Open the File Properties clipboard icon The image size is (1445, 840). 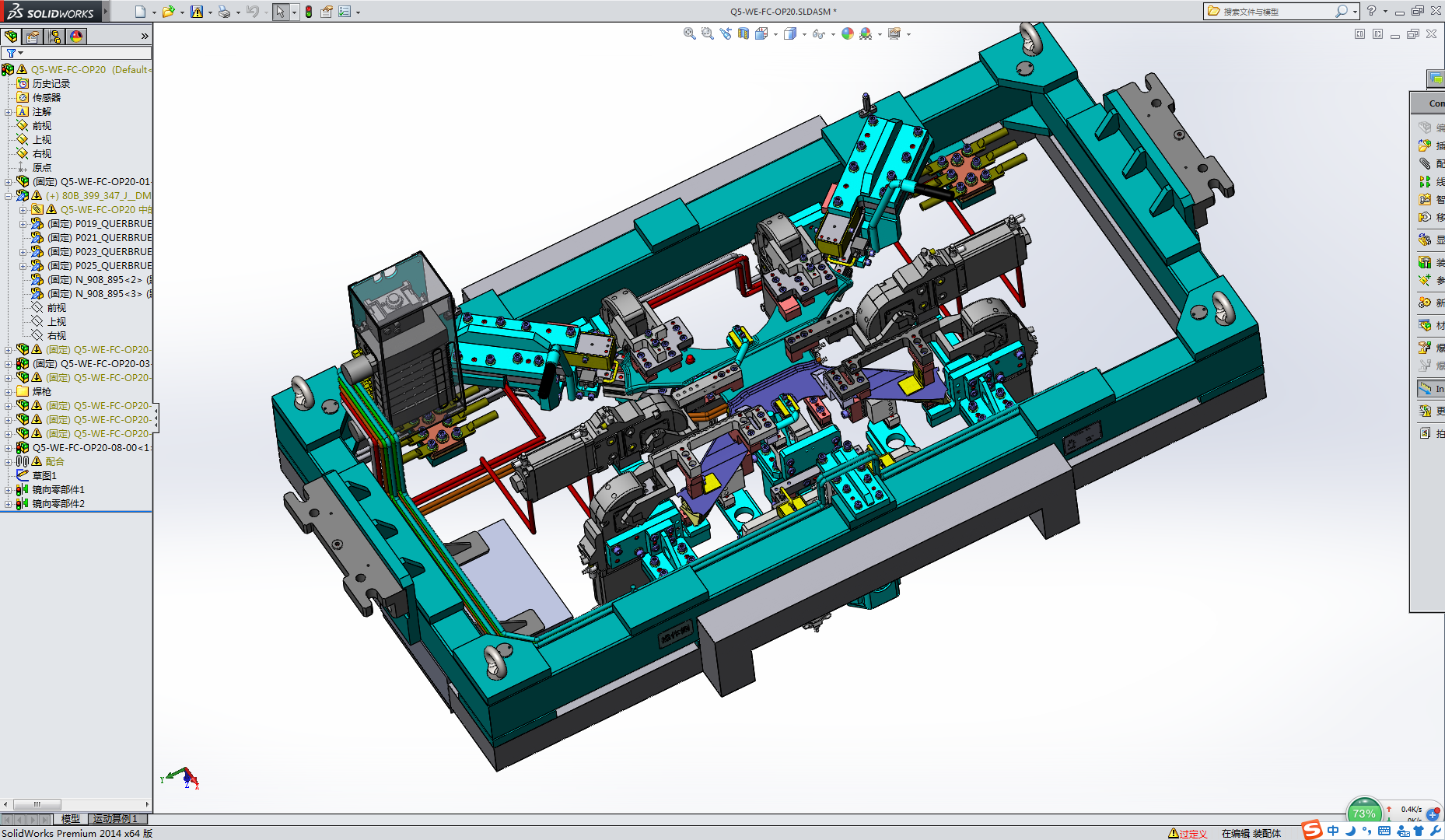327,12
